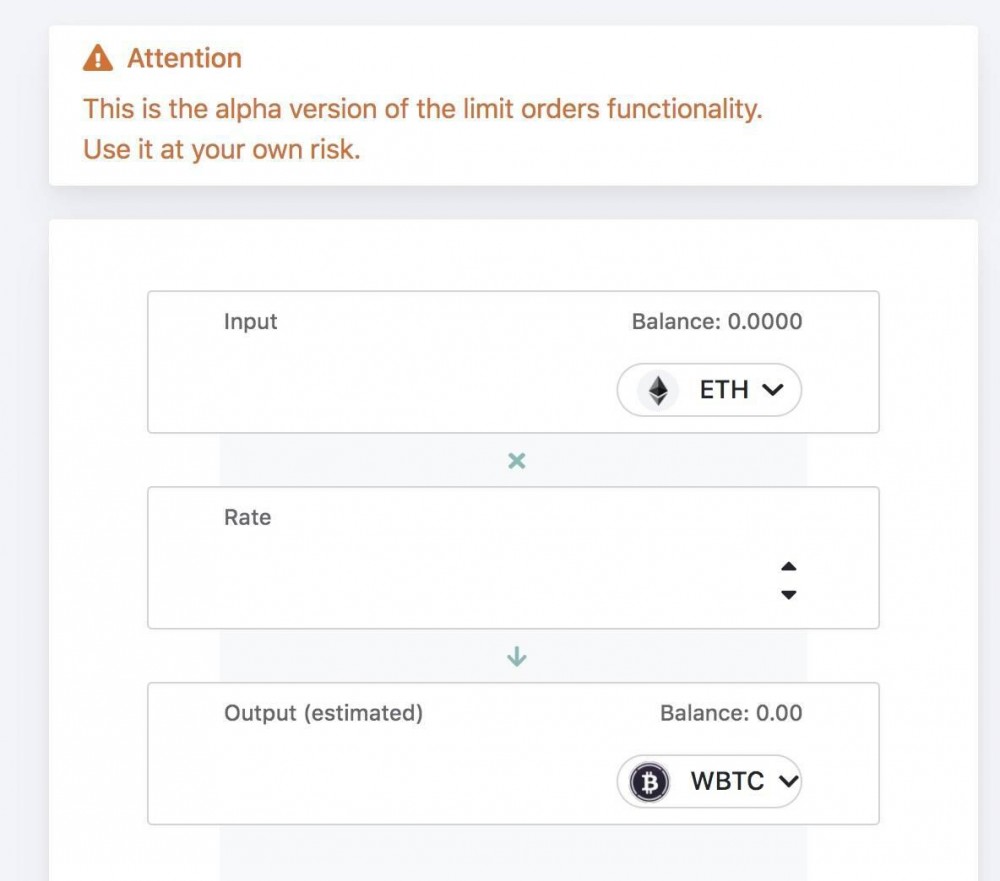Click the 'Output (estimated)' label
This screenshot has width=1000, height=881.
323,714
